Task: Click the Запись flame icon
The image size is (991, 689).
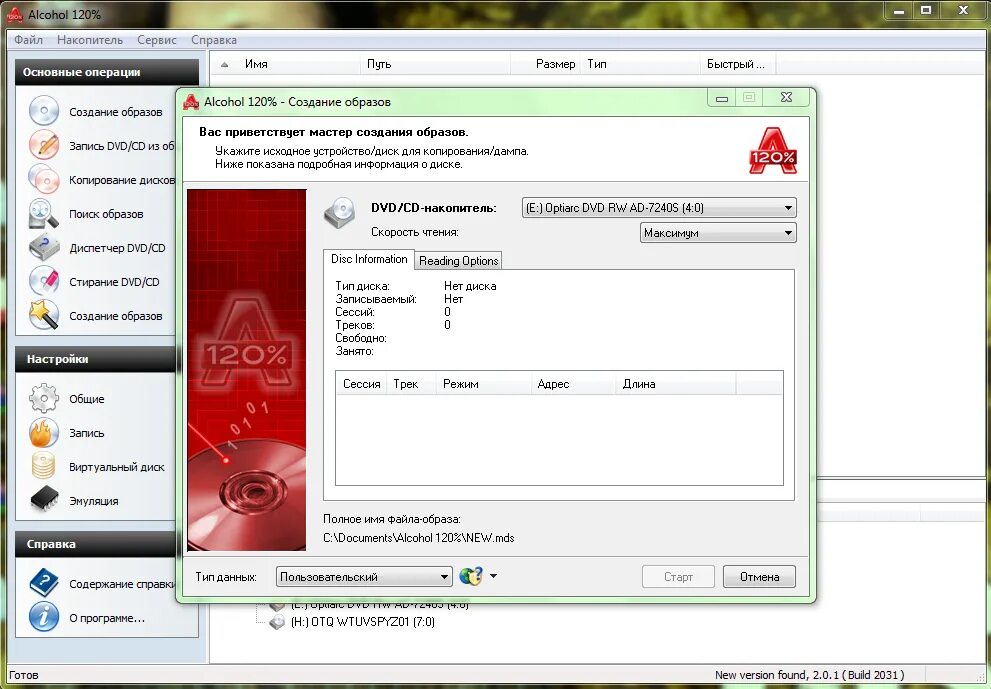Action: click(x=44, y=432)
